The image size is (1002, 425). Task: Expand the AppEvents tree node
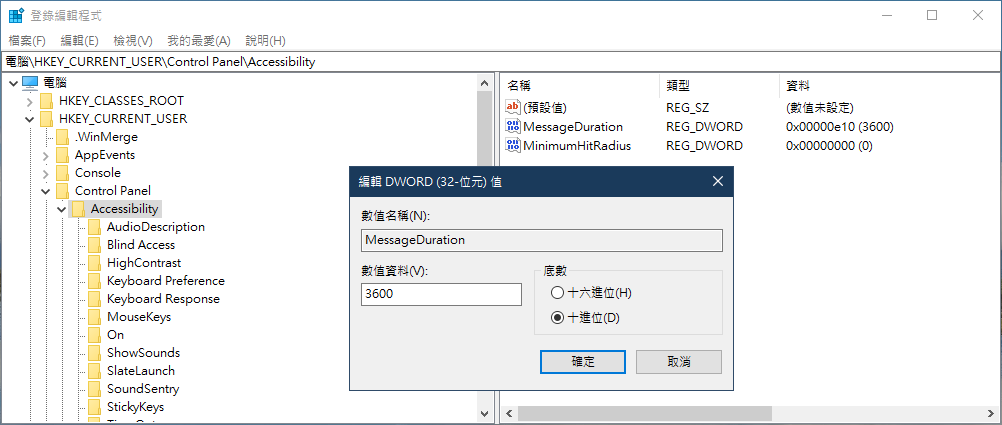pos(46,155)
